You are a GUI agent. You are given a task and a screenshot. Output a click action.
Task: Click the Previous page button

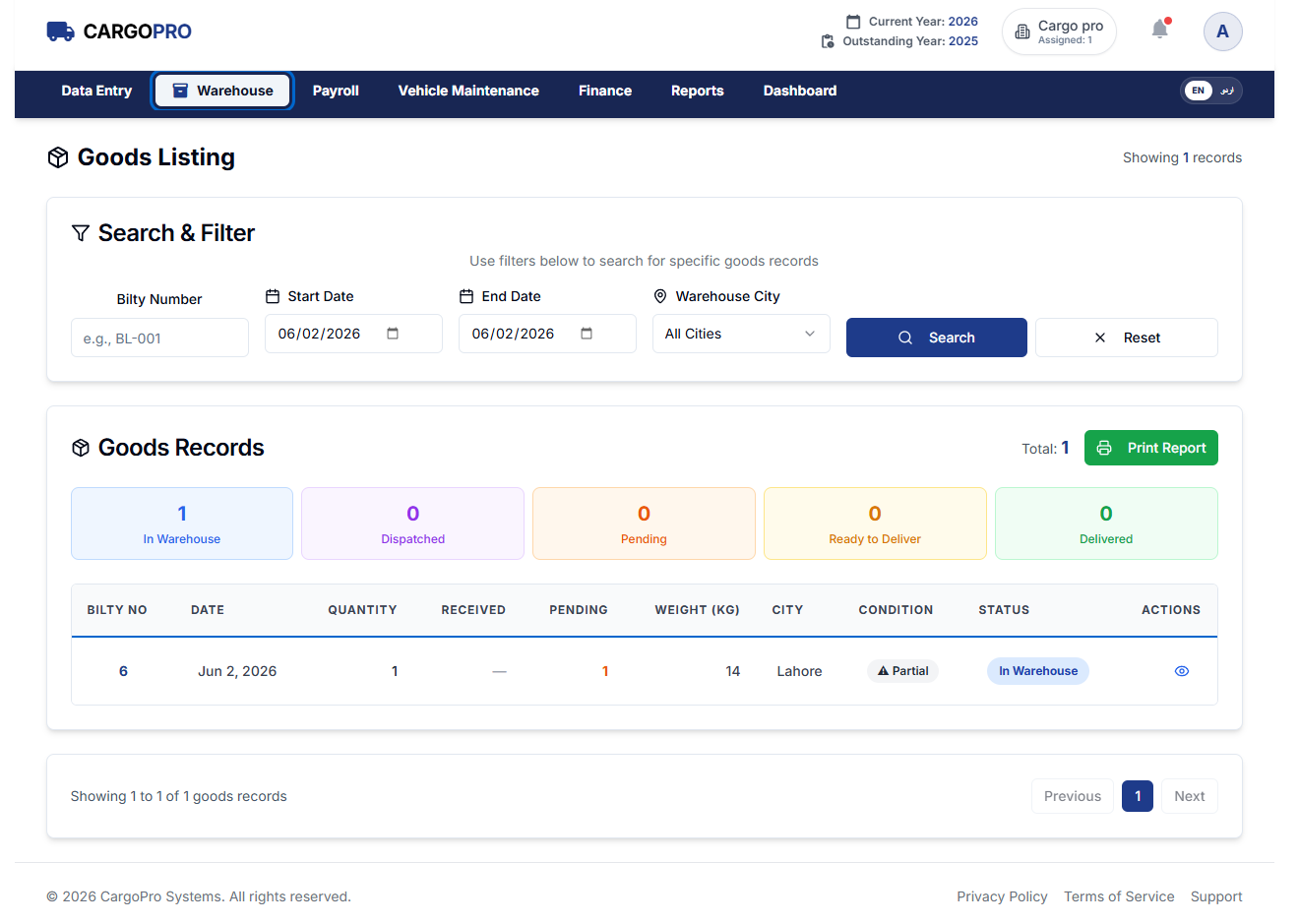click(x=1073, y=796)
